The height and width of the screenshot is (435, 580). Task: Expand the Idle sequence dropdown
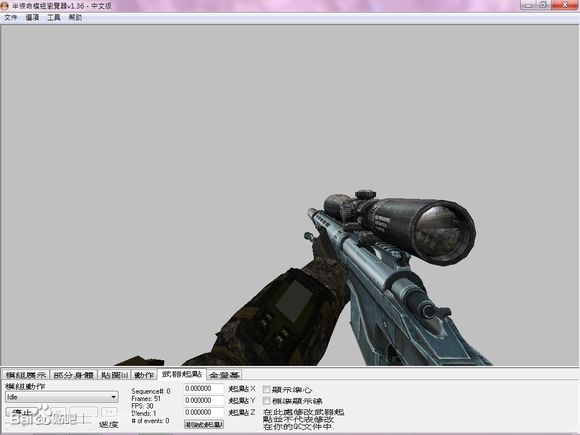click(x=62, y=397)
